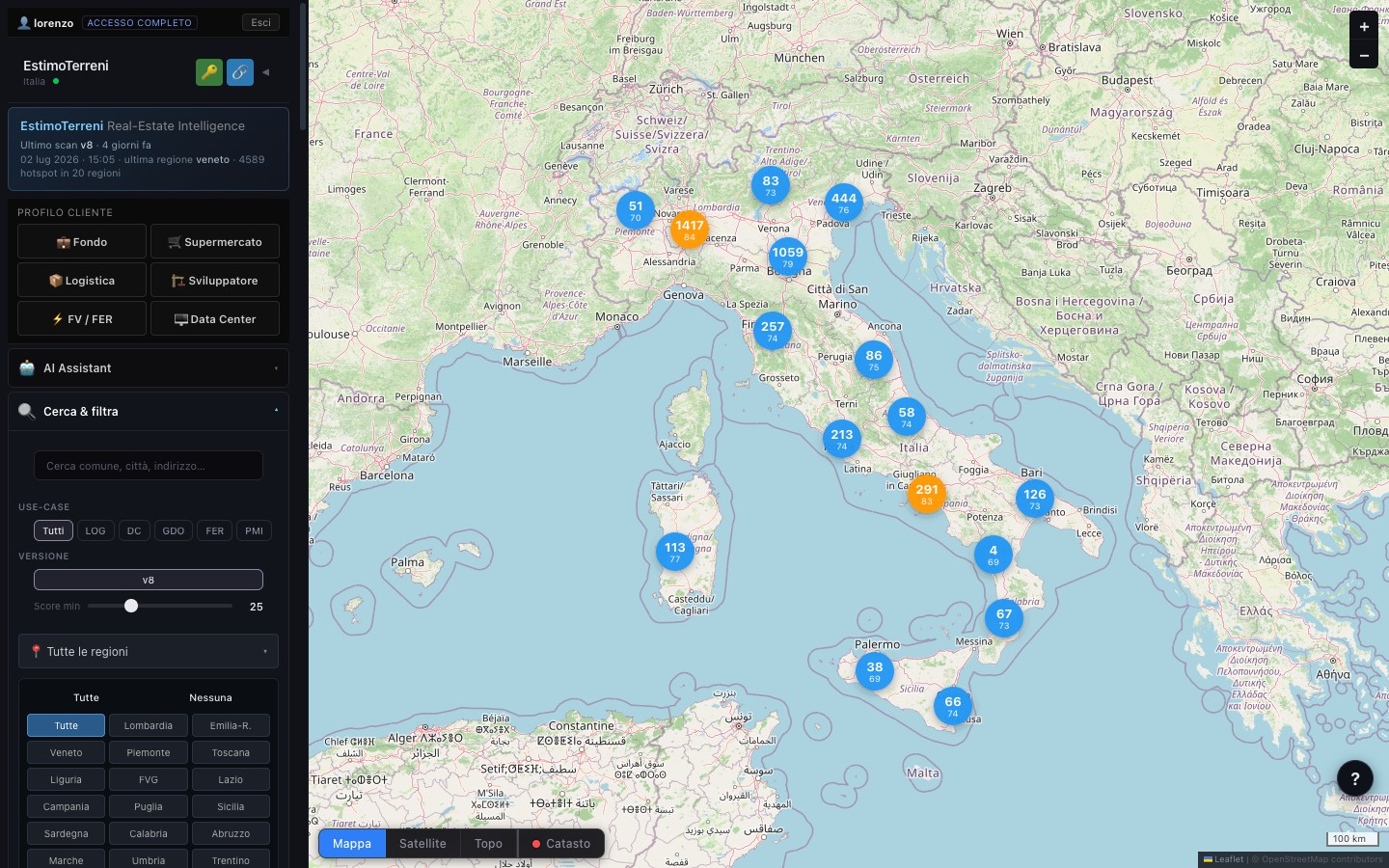Click the green key icon button

(209, 72)
